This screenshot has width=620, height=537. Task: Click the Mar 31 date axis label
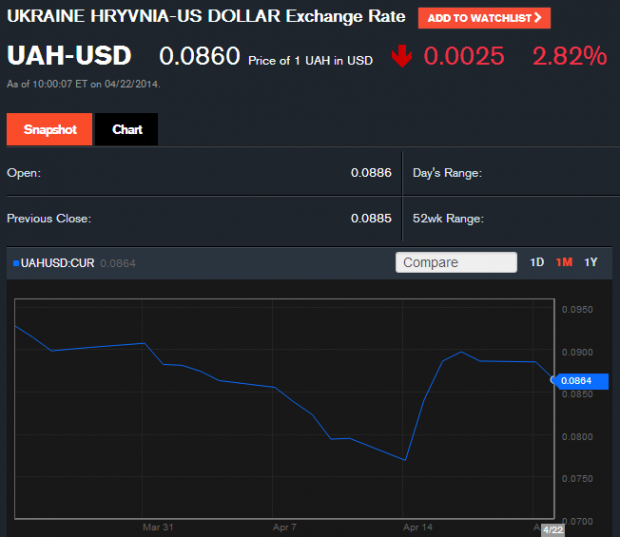pos(158,526)
